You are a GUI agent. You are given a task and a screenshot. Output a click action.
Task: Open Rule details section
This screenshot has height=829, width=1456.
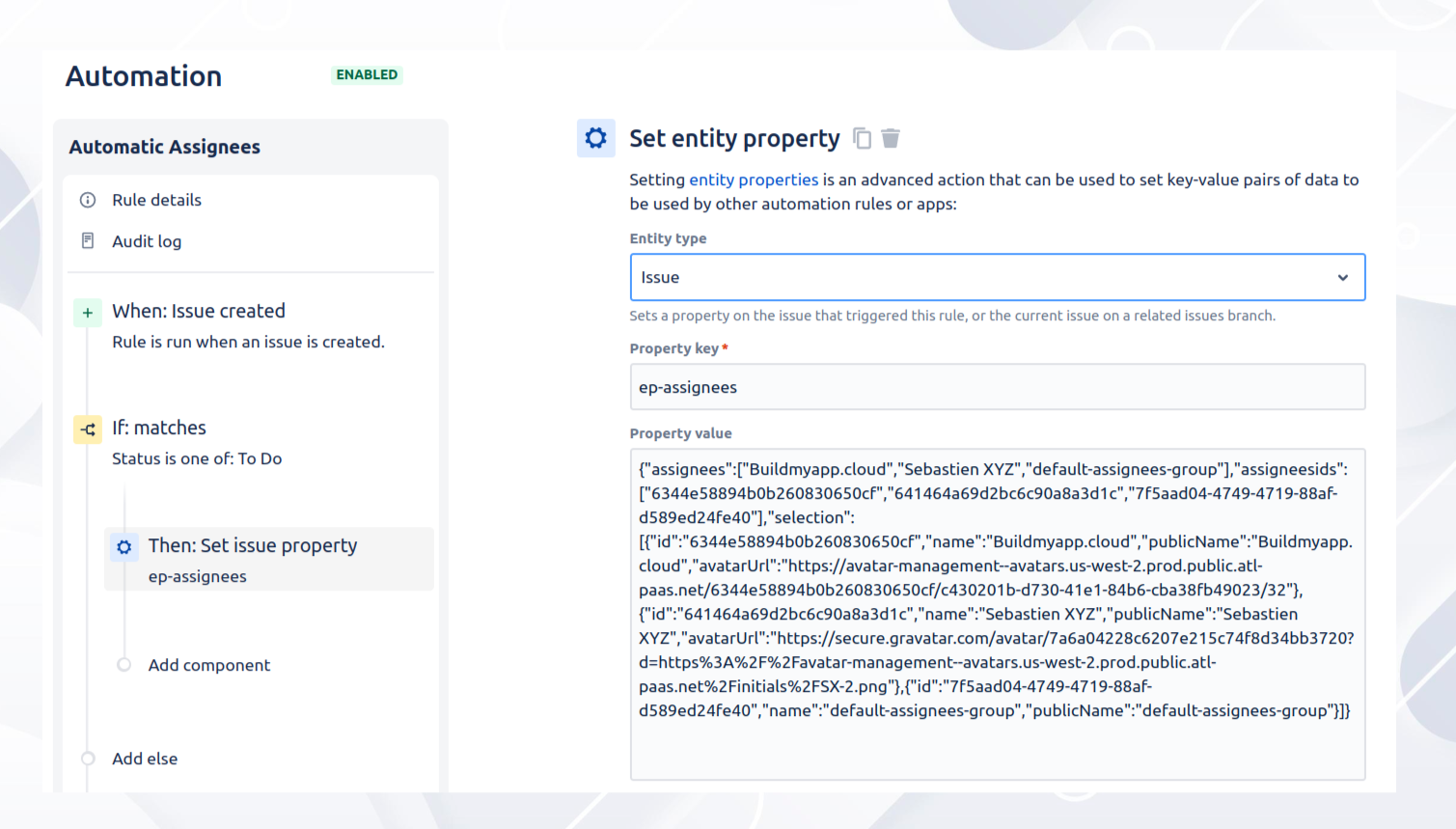tap(156, 200)
